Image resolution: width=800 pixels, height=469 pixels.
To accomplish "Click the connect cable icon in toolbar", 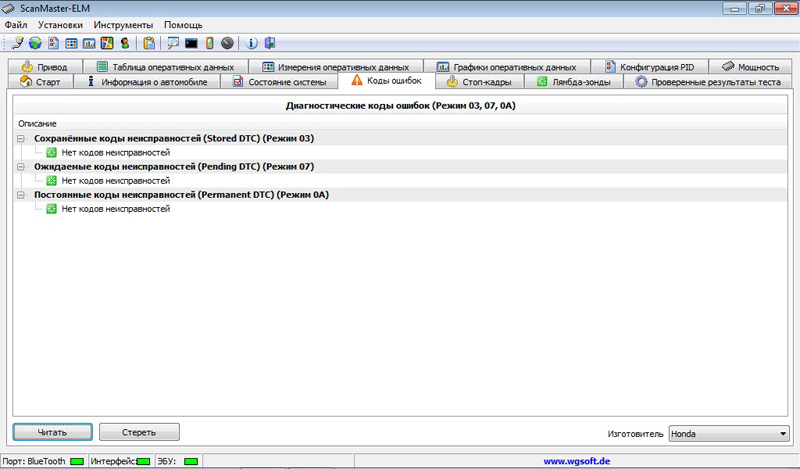I will pyautogui.click(x=17, y=43).
